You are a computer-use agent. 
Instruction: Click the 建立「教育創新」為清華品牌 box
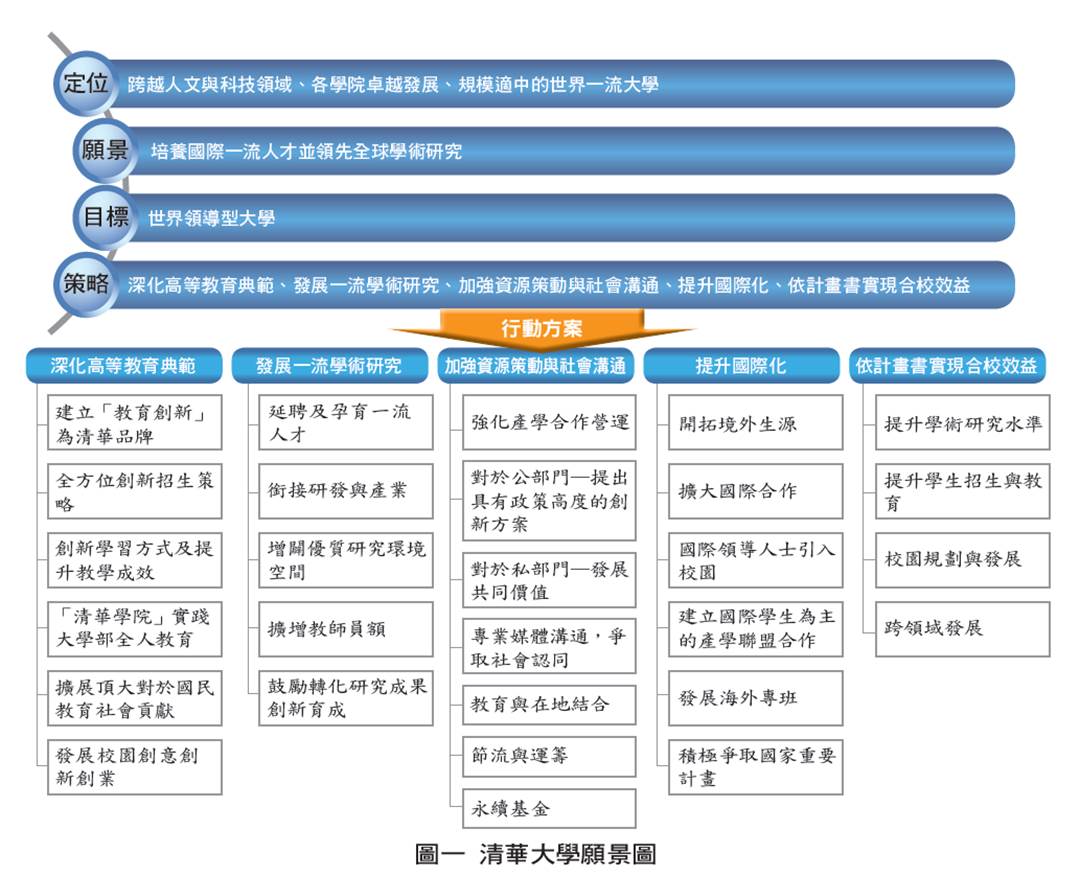(134, 422)
